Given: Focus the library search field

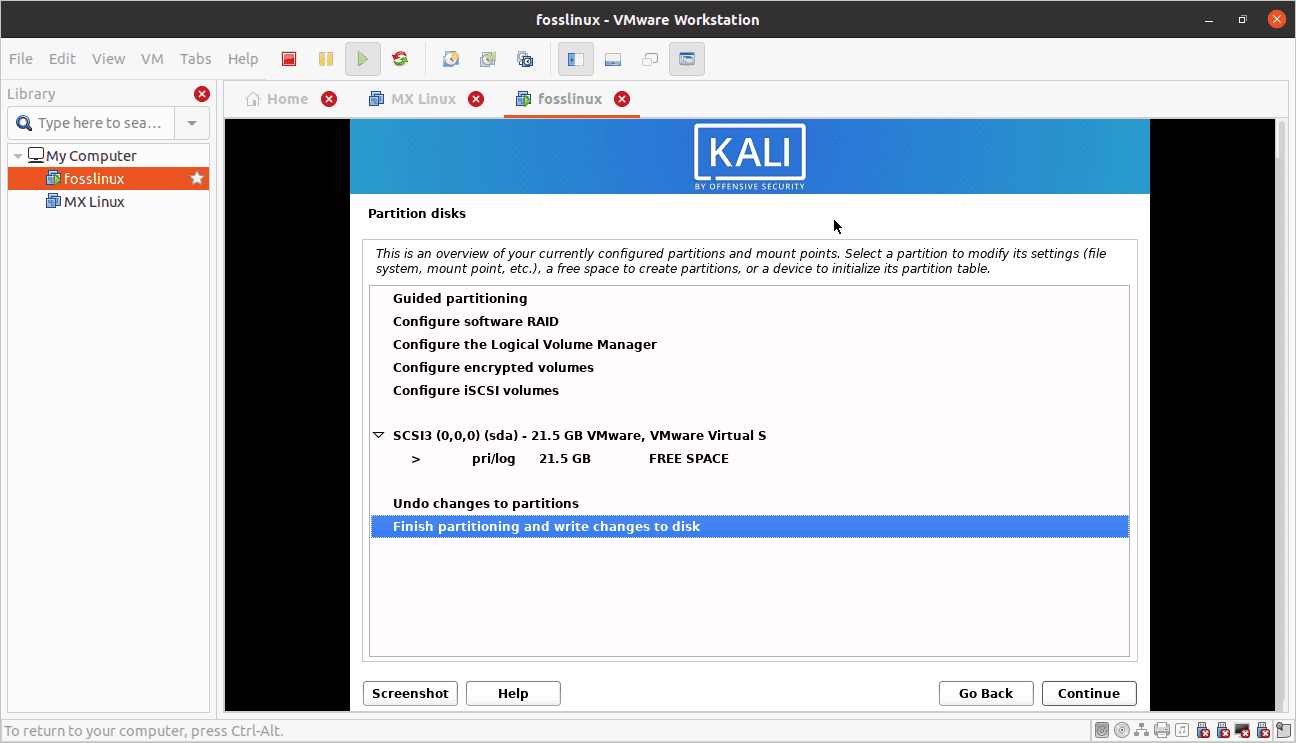Looking at the screenshot, I should (91, 123).
